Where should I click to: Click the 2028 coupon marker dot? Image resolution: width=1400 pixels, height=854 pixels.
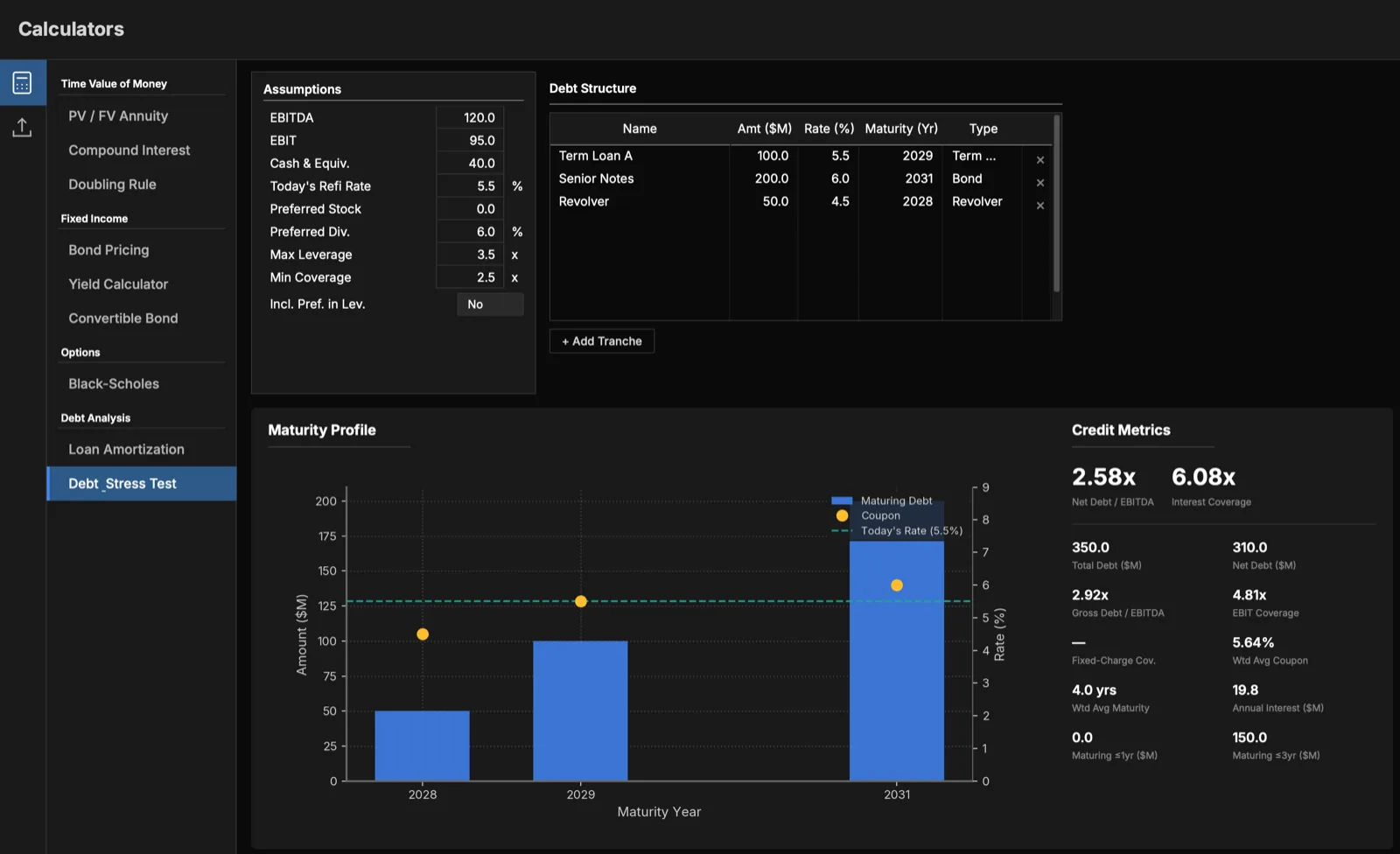(x=423, y=634)
